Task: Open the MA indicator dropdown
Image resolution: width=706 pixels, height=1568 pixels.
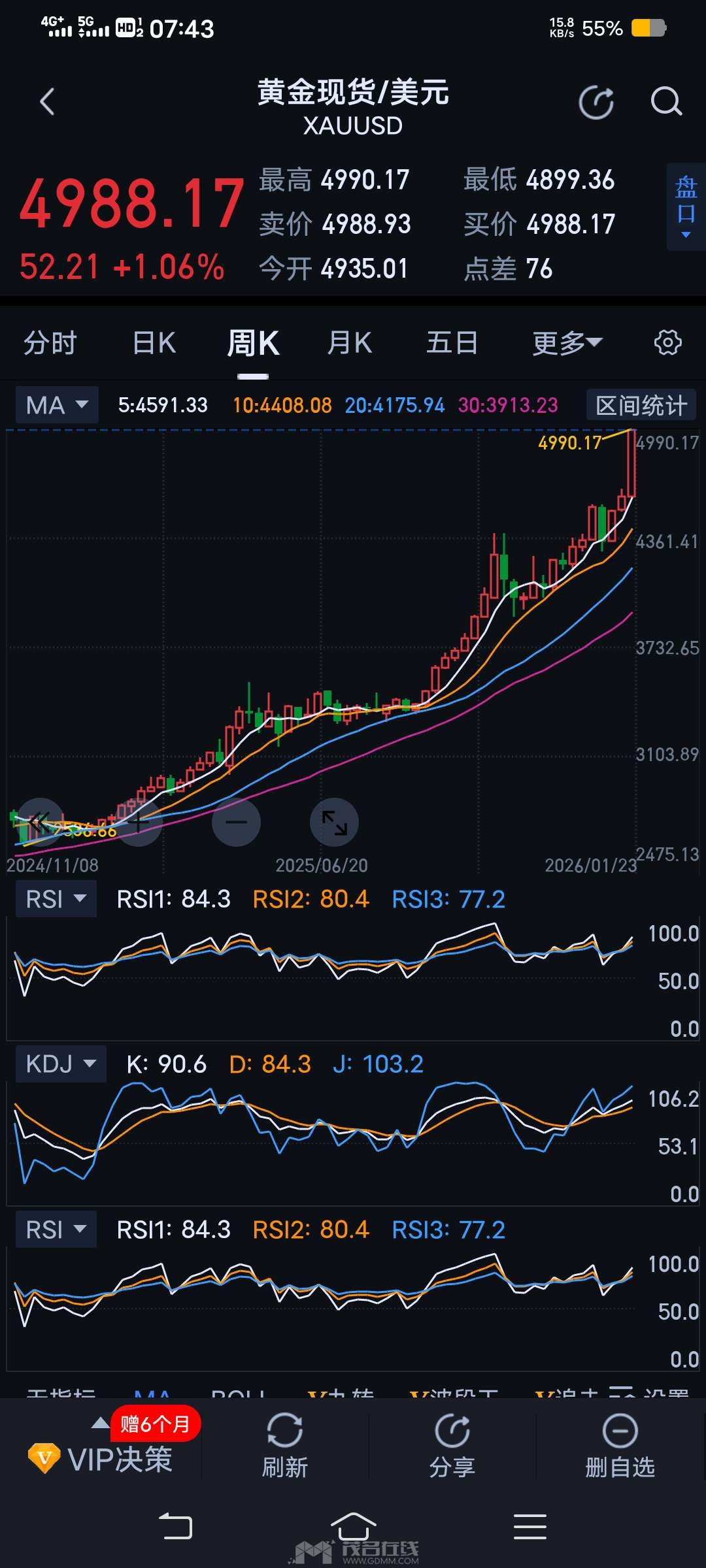Action: point(57,405)
